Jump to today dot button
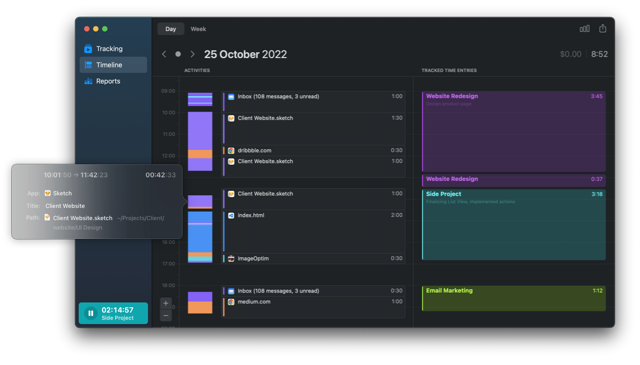The width and height of the screenshot is (640, 365). pyautogui.click(x=178, y=54)
